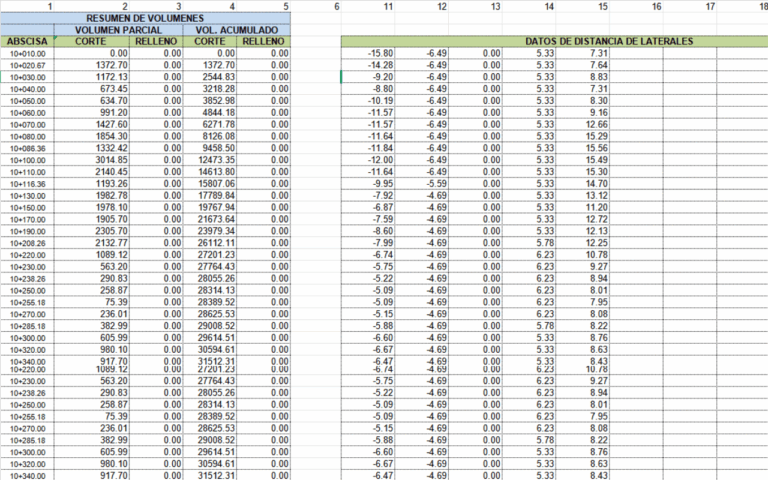Select lateral distance cell -9.95
This screenshot has width=768, height=480.
coord(368,184)
